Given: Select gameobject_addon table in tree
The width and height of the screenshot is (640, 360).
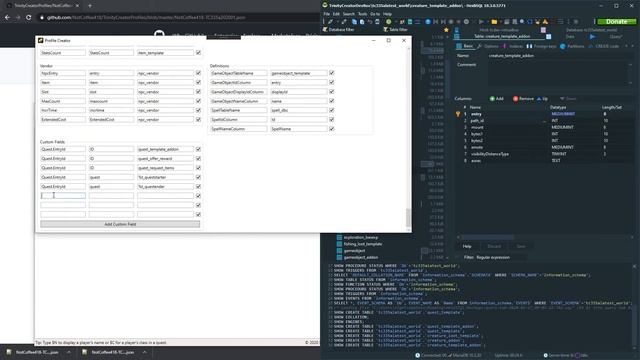Looking at the screenshot, I should coord(361,258).
